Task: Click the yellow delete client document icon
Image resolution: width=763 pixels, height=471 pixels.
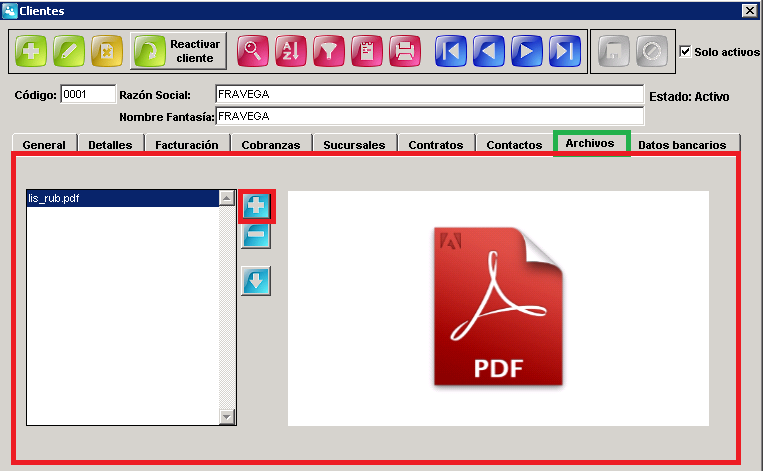Action: [107, 51]
